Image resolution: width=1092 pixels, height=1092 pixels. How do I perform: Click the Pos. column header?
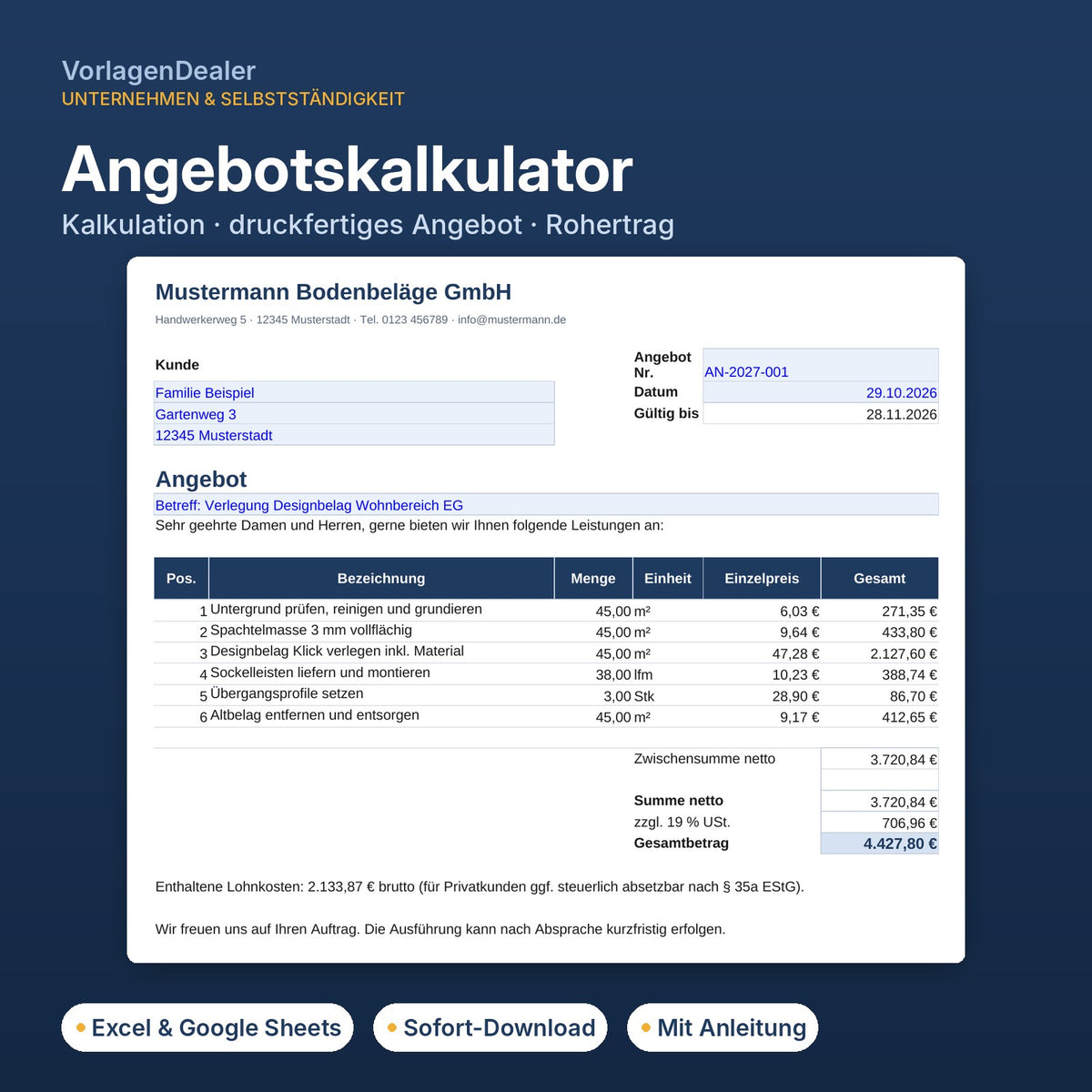[x=181, y=578]
